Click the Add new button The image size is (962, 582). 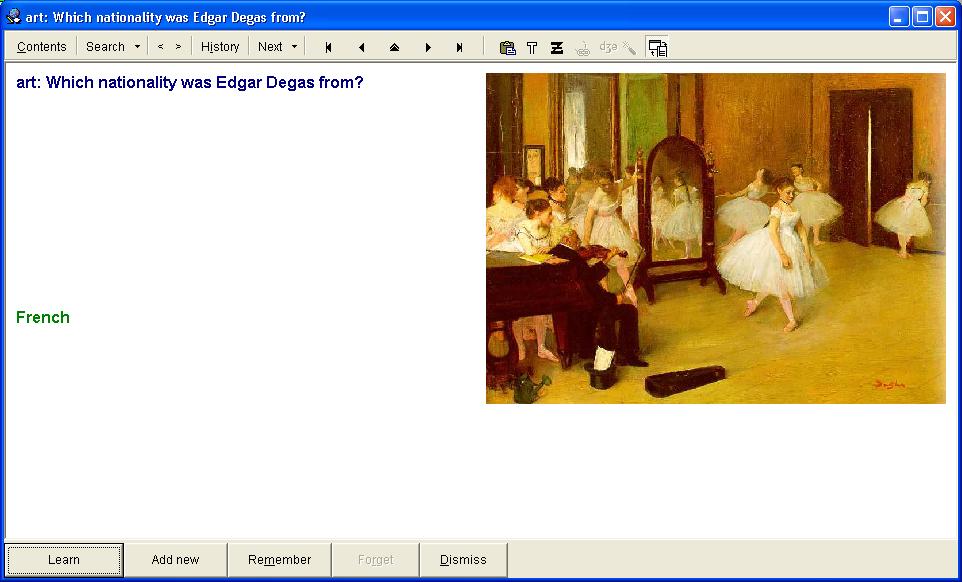pyautogui.click(x=175, y=560)
